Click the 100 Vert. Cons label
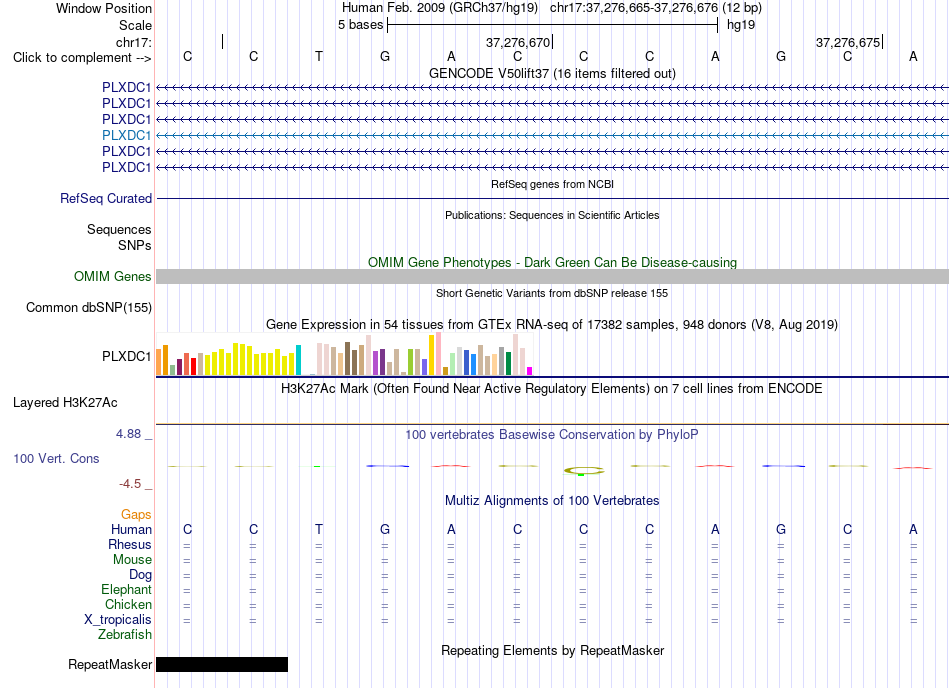The height and width of the screenshot is (688, 950). (x=56, y=458)
